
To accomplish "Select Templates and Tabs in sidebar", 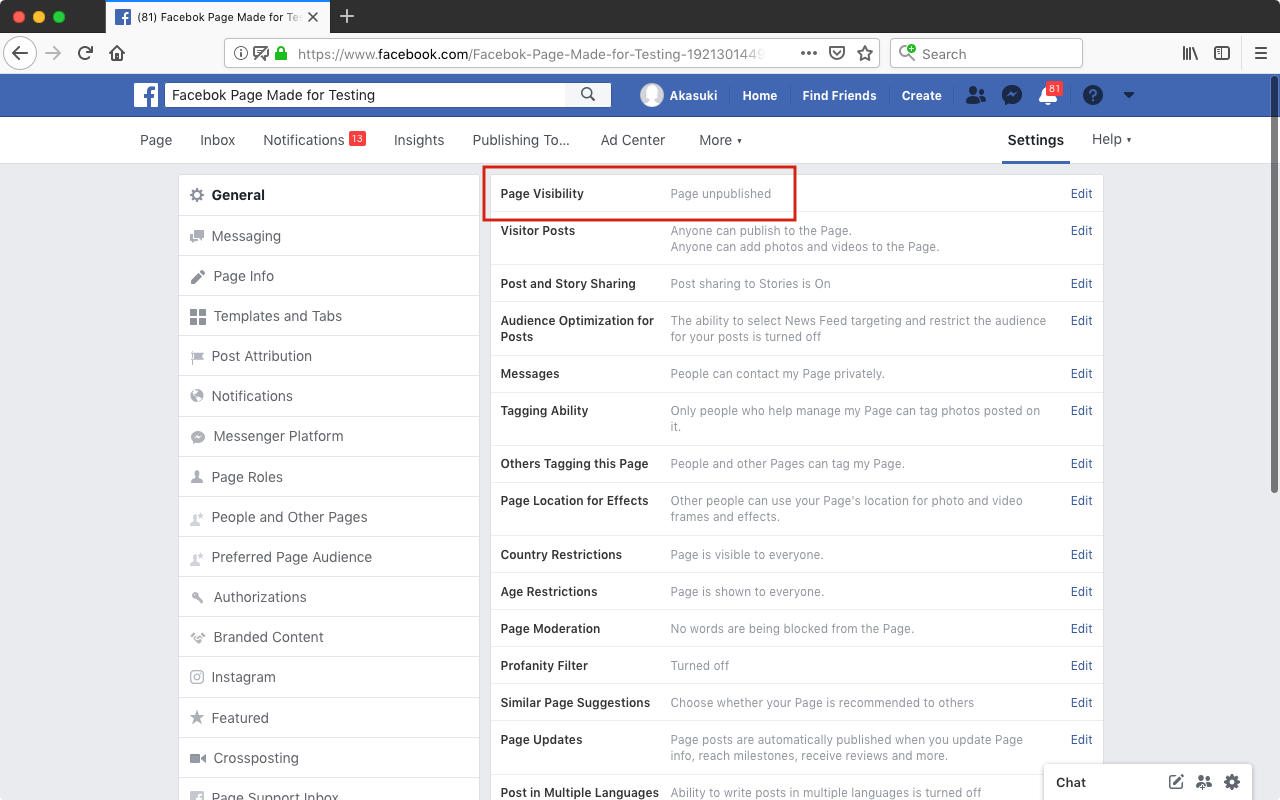I will click(329, 316).
